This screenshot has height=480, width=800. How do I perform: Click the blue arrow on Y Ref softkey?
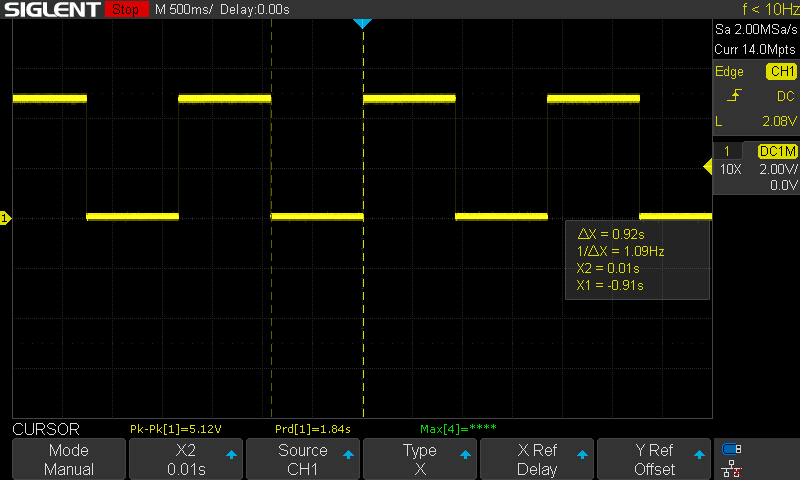pos(699,454)
